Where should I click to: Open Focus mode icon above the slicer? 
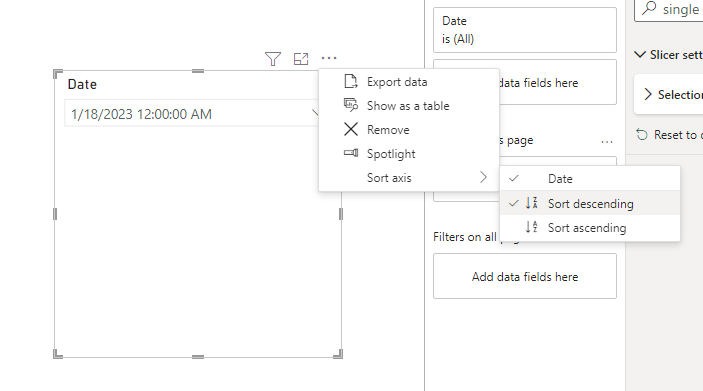tap(301, 59)
